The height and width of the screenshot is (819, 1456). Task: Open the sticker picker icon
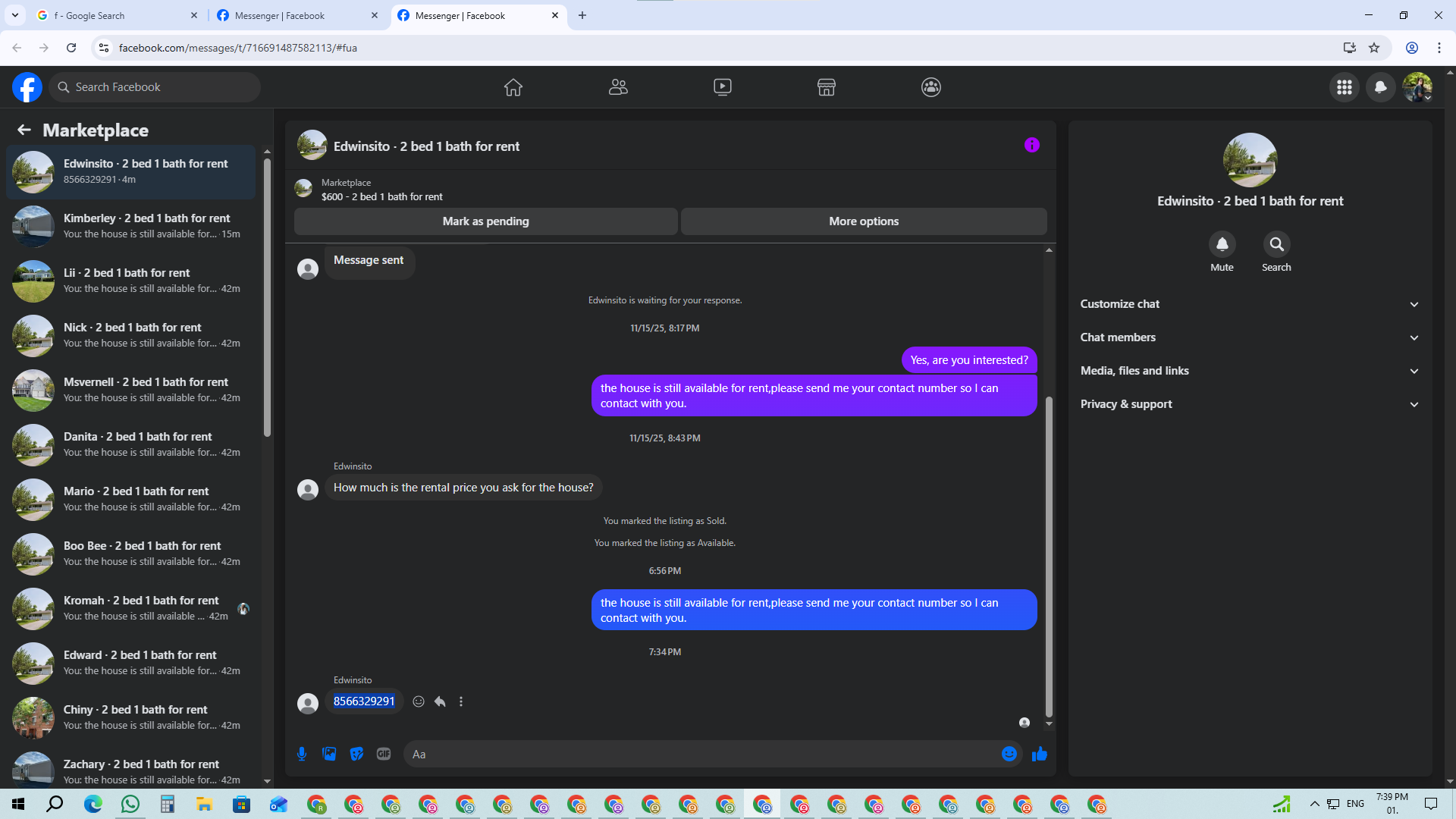click(356, 754)
